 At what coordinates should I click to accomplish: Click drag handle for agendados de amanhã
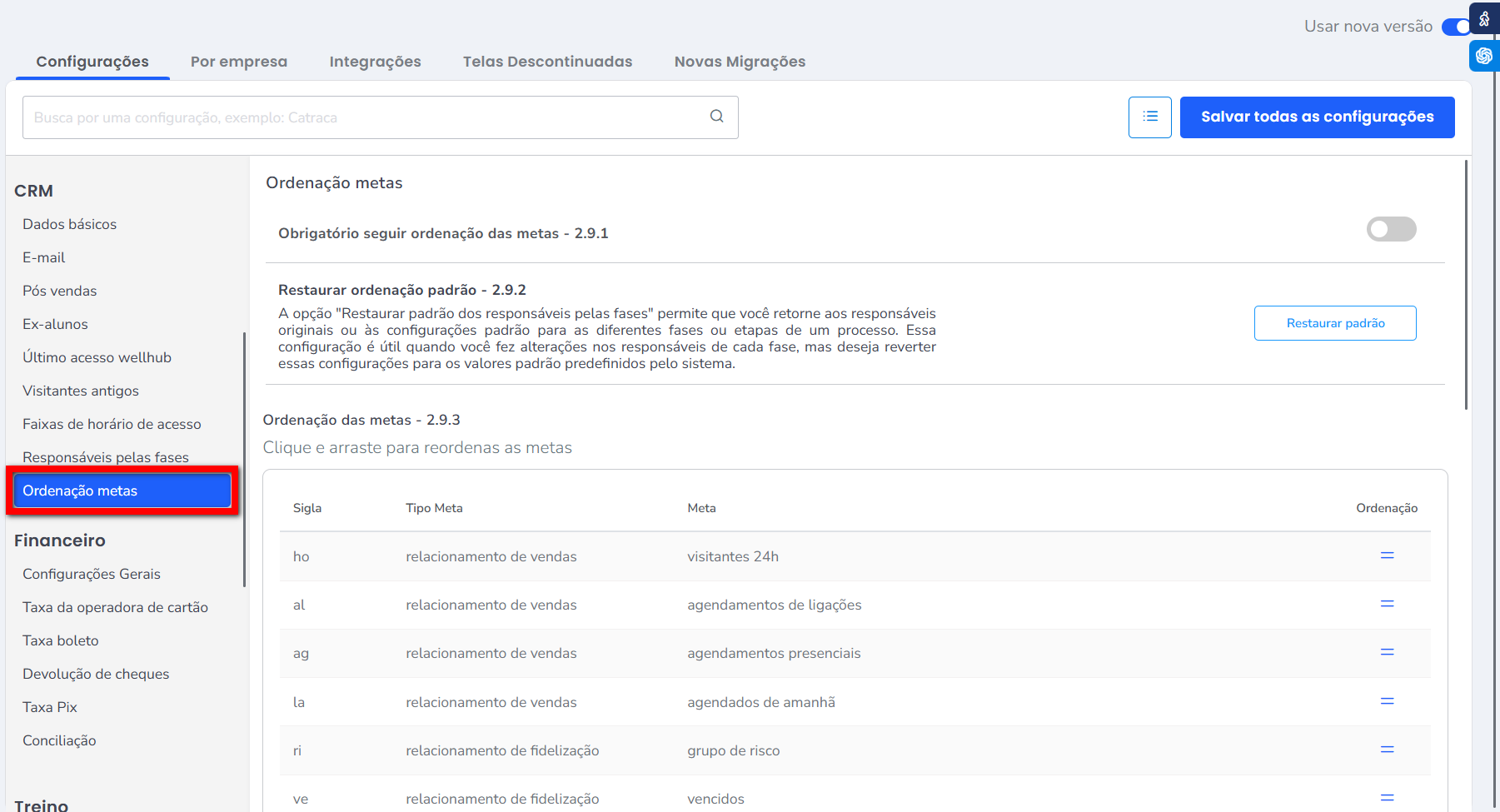point(1387,701)
